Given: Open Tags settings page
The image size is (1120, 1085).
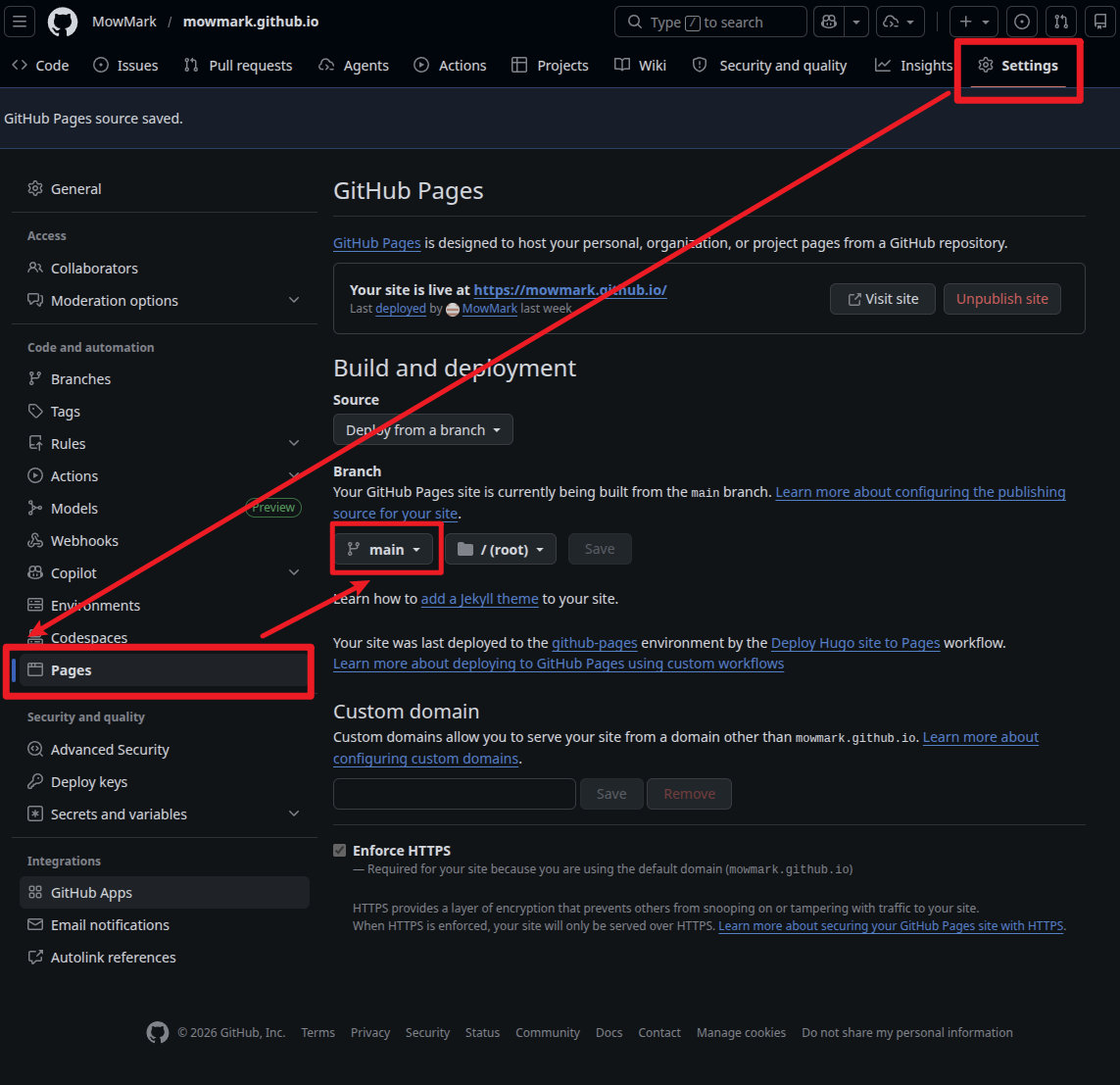Looking at the screenshot, I should (x=165, y=411).
